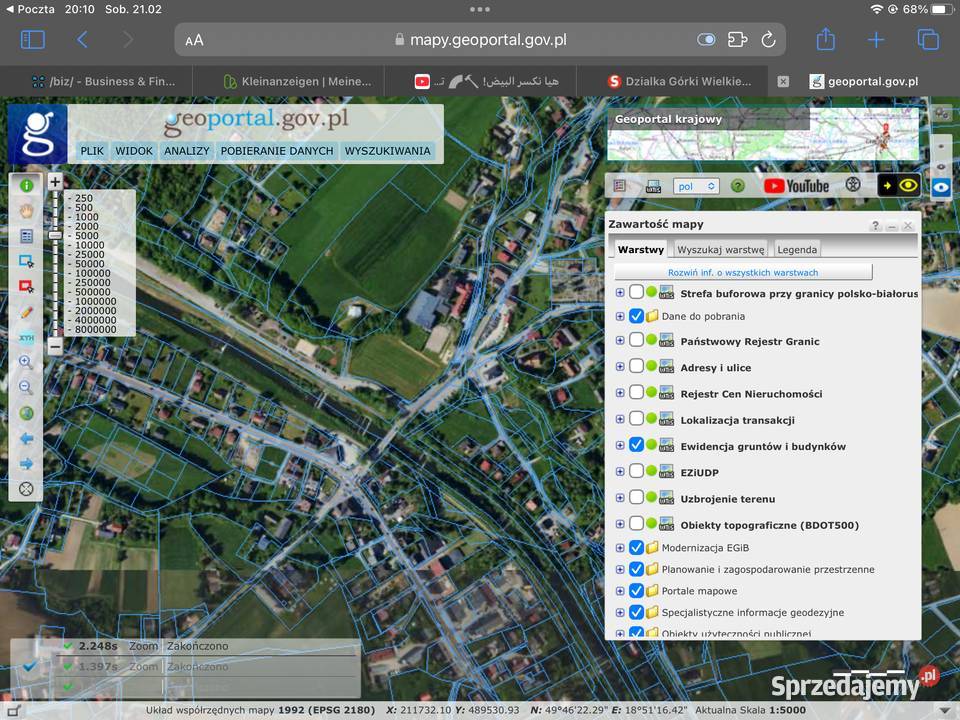Click the WYSZUKIWANIA menu button
The height and width of the screenshot is (720, 960).
click(x=388, y=151)
